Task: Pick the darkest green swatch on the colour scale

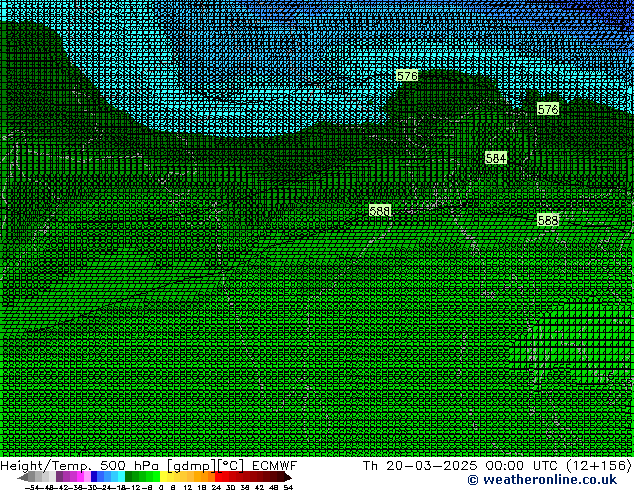Action: click(x=128, y=476)
